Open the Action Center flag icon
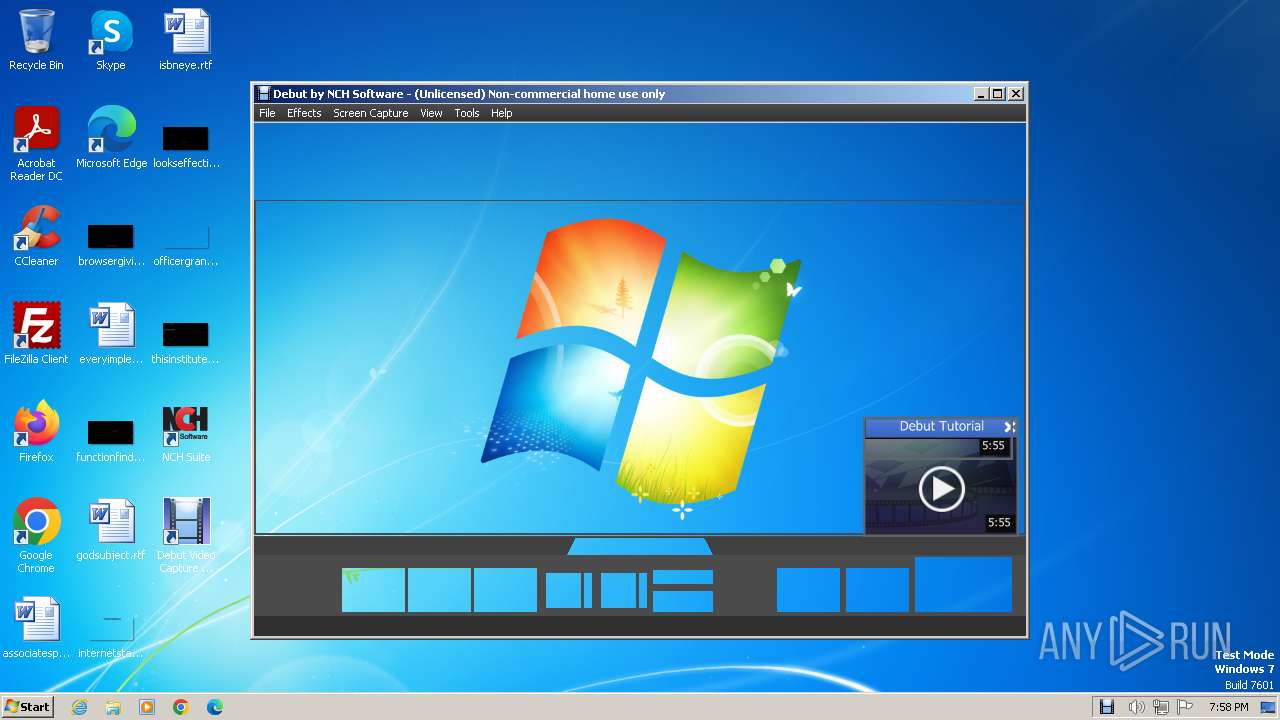 pos(1186,707)
